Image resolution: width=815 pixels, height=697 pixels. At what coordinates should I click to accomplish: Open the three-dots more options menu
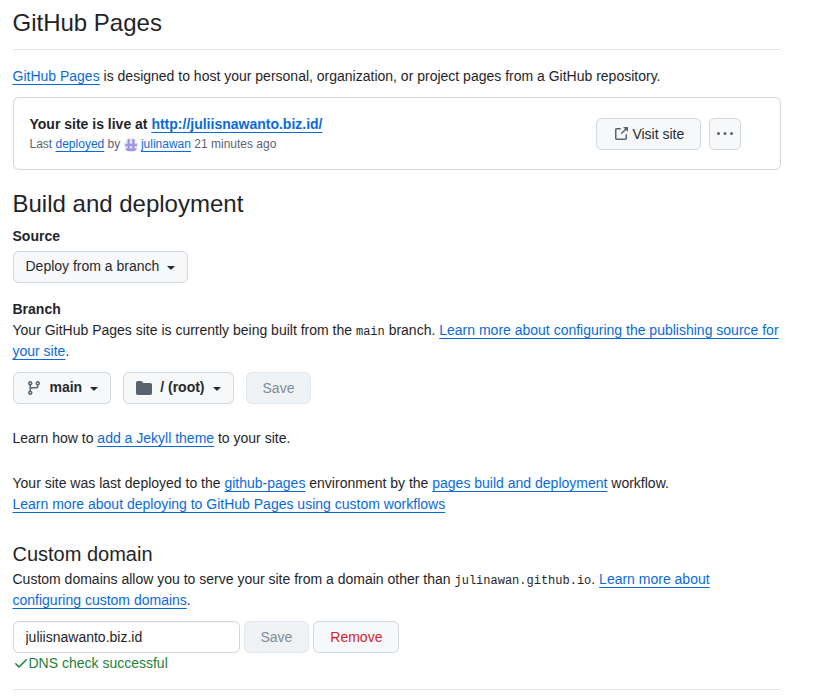(725, 134)
